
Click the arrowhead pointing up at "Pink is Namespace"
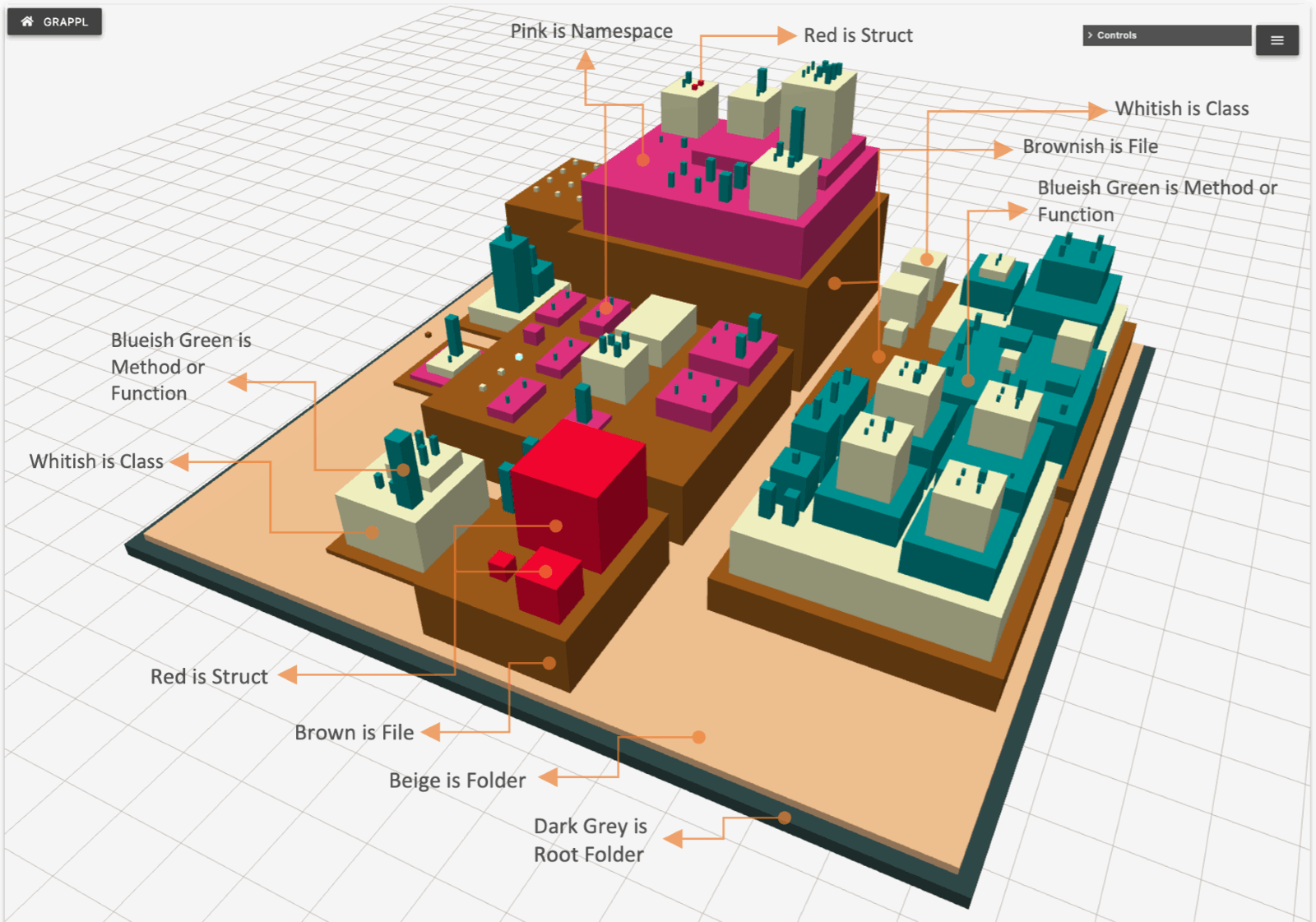pyautogui.click(x=586, y=61)
